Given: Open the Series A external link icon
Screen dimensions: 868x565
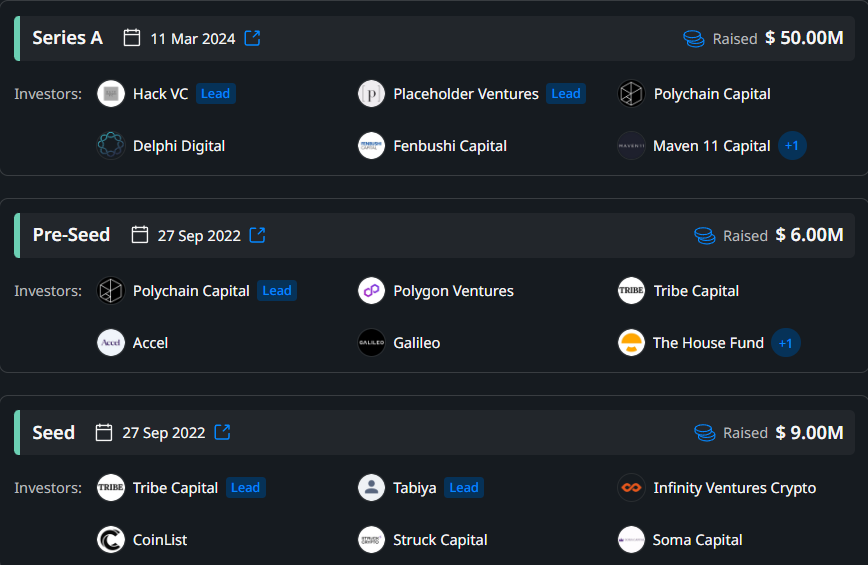Looking at the screenshot, I should pyautogui.click(x=252, y=38).
